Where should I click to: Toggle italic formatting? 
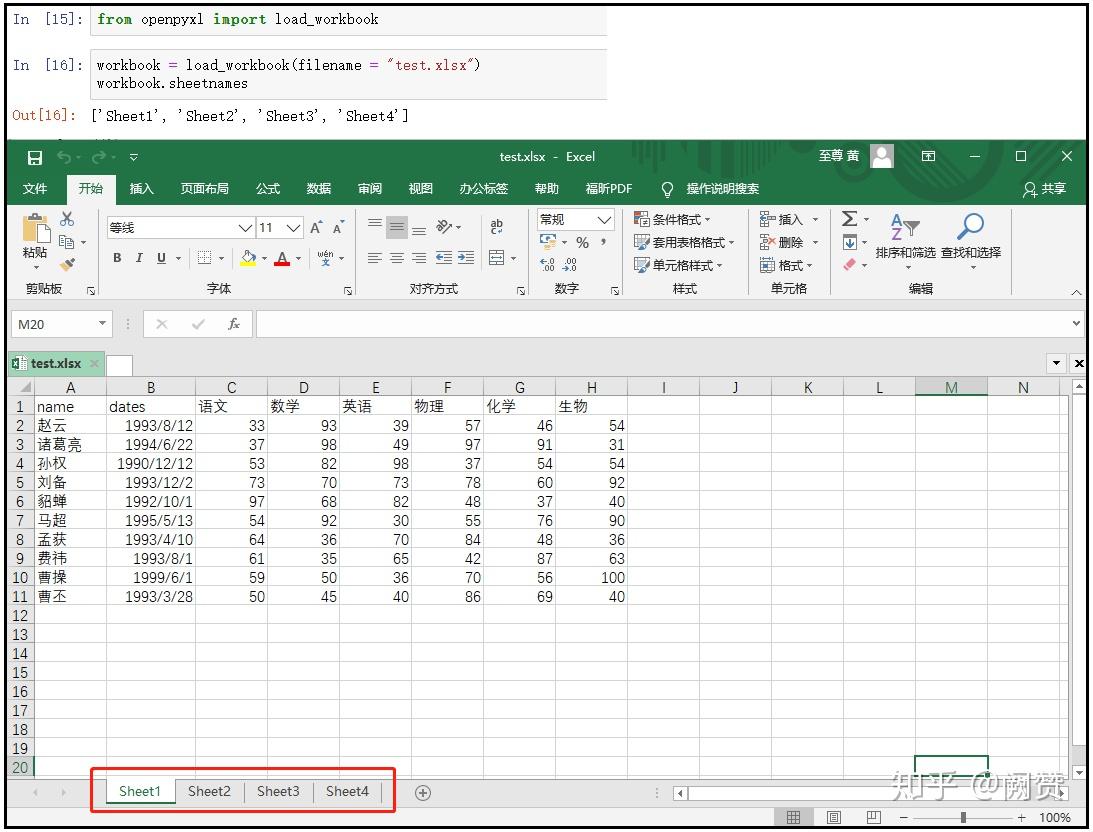(x=139, y=257)
